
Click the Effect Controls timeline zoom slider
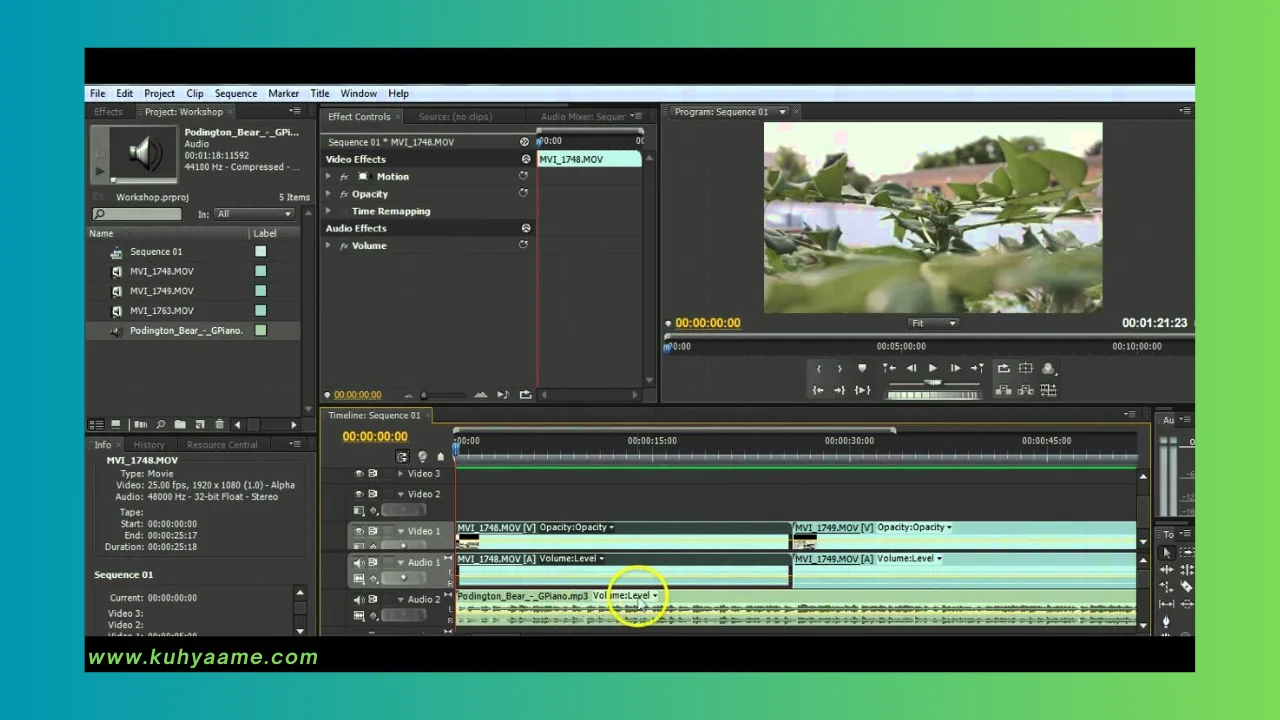423,395
